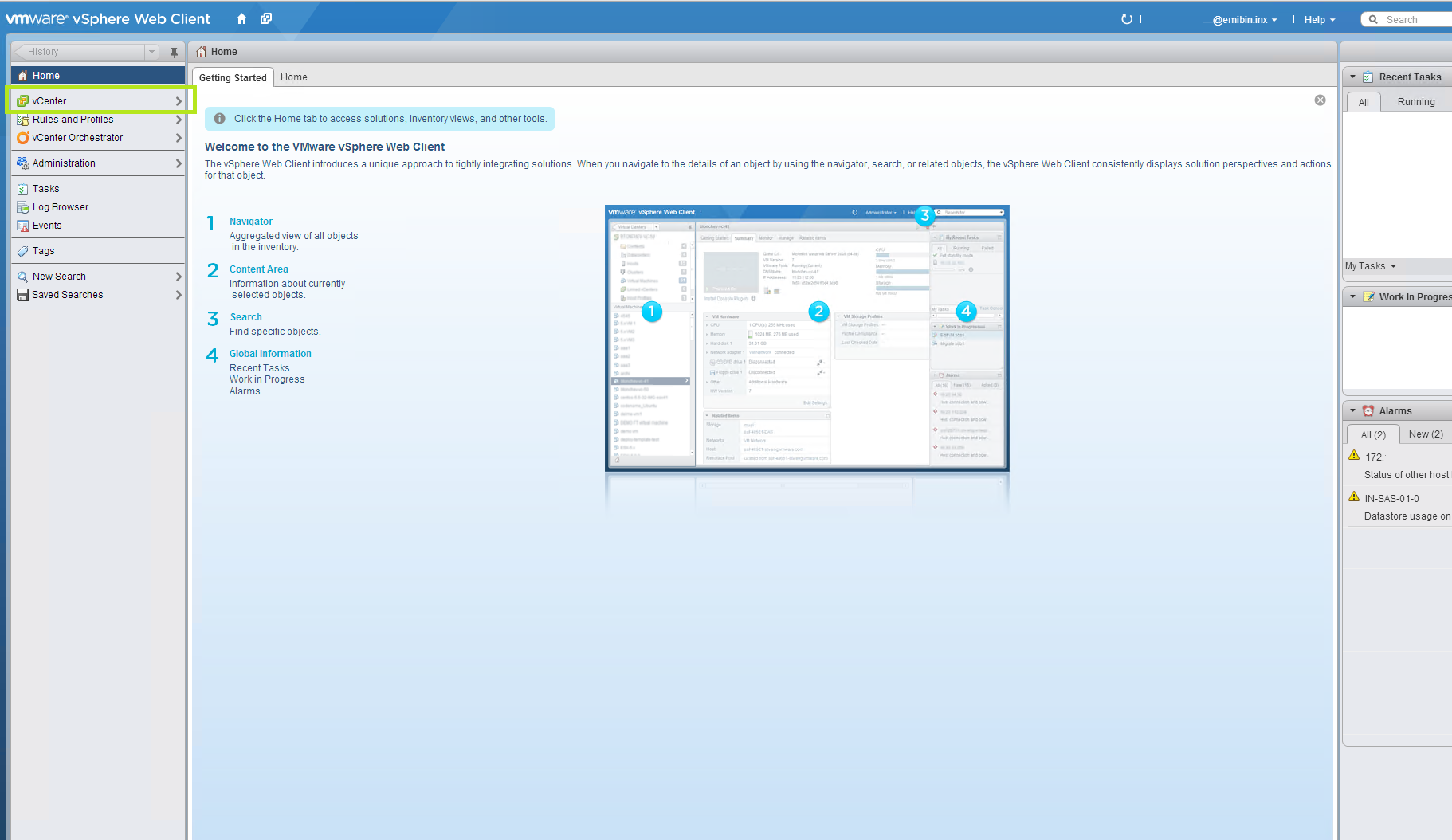The height and width of the screenshot is (840, 1452).
Task: Collapse the Alarms panel
Action: point(1352,411)
